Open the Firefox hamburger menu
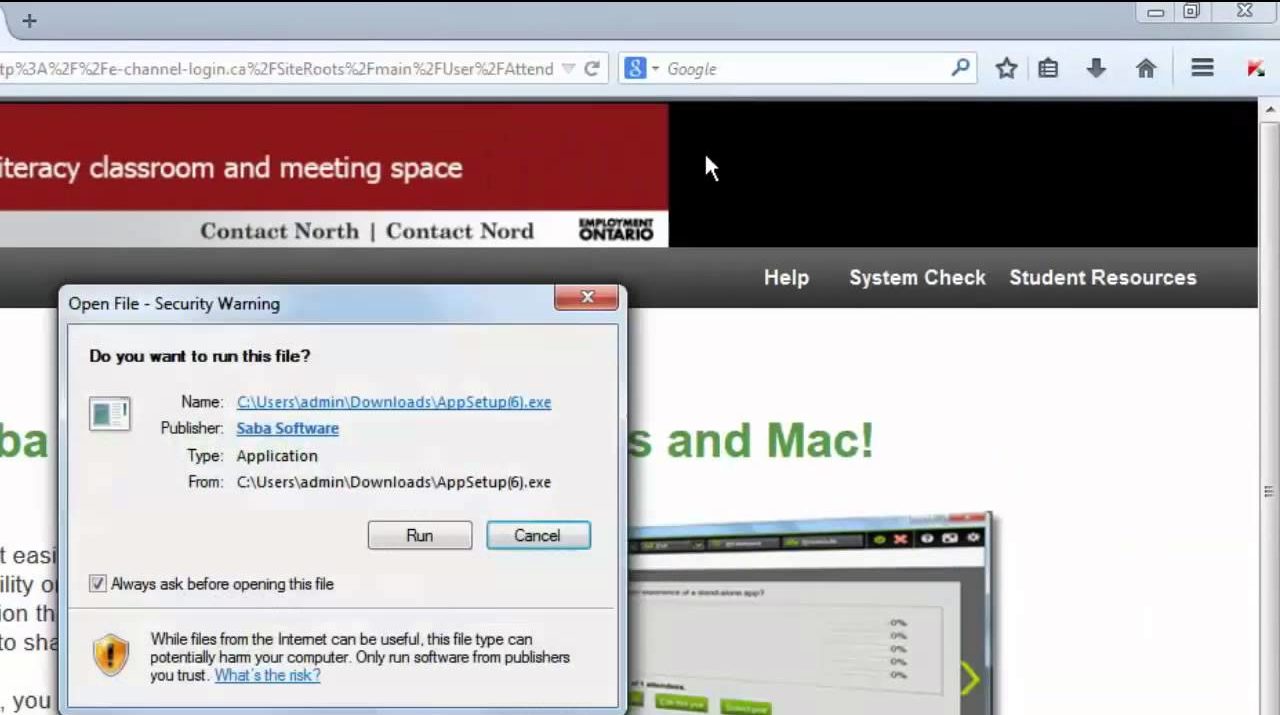The height and width of the screenshot is (715, 1280). tap(1202, 68)
